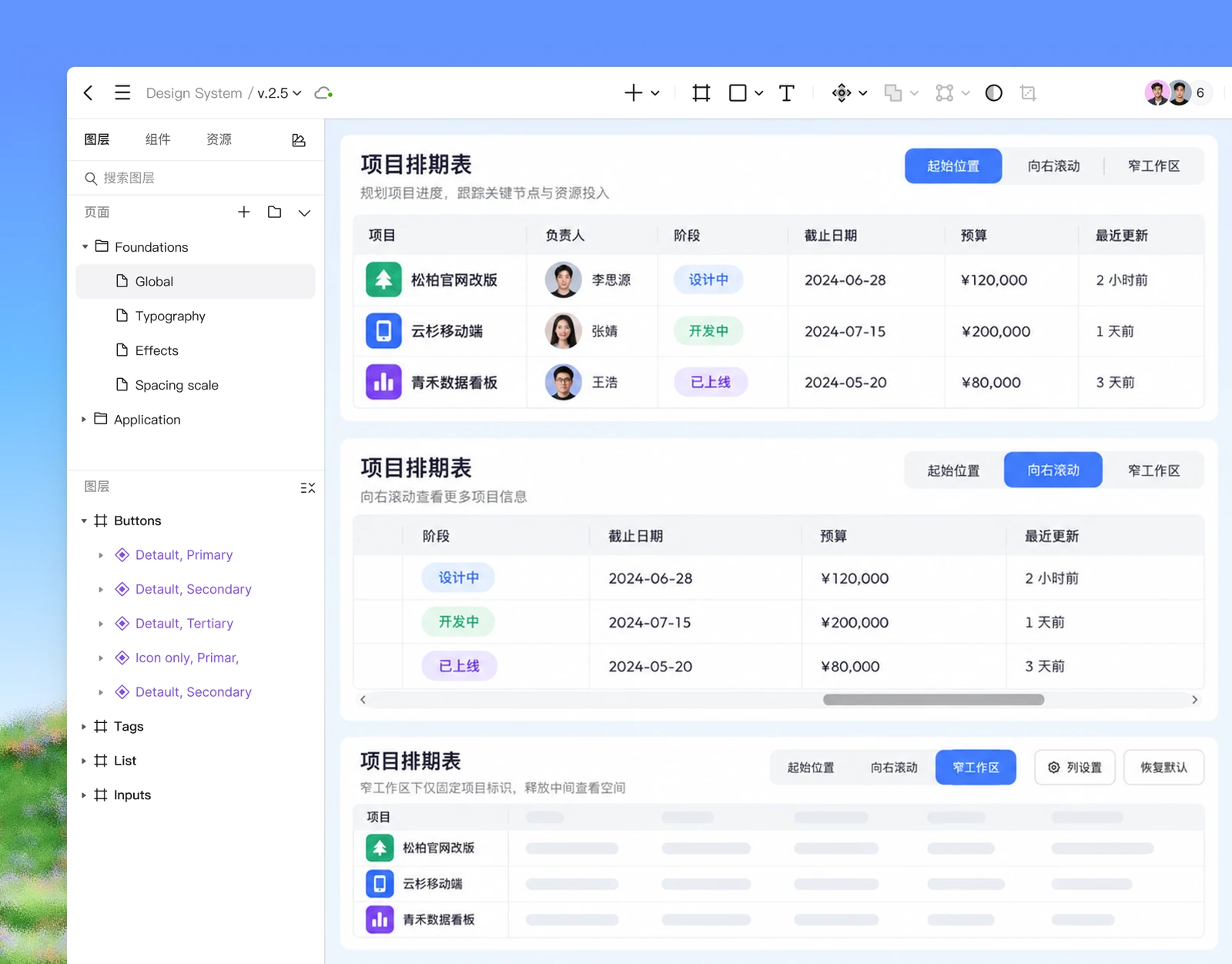Open the image panel icon beside 资源 tab
The image size is (1232, 964).
click(299, 140)
